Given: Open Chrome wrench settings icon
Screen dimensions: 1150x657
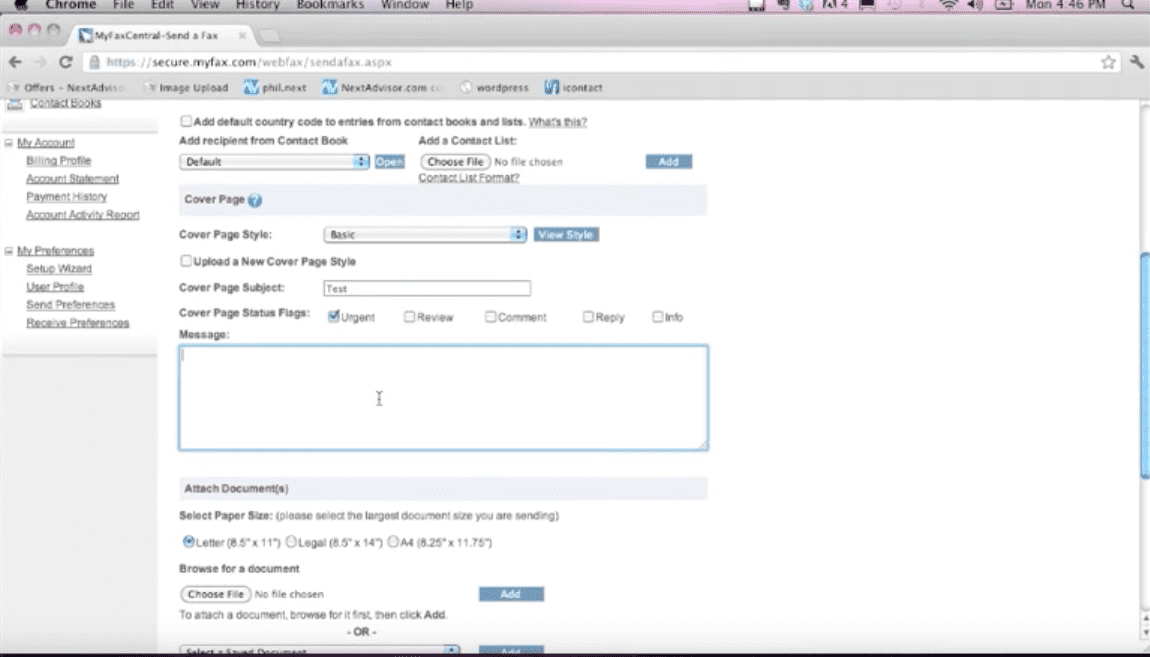Looking at the screenshot, I should tap(1137, 62).
